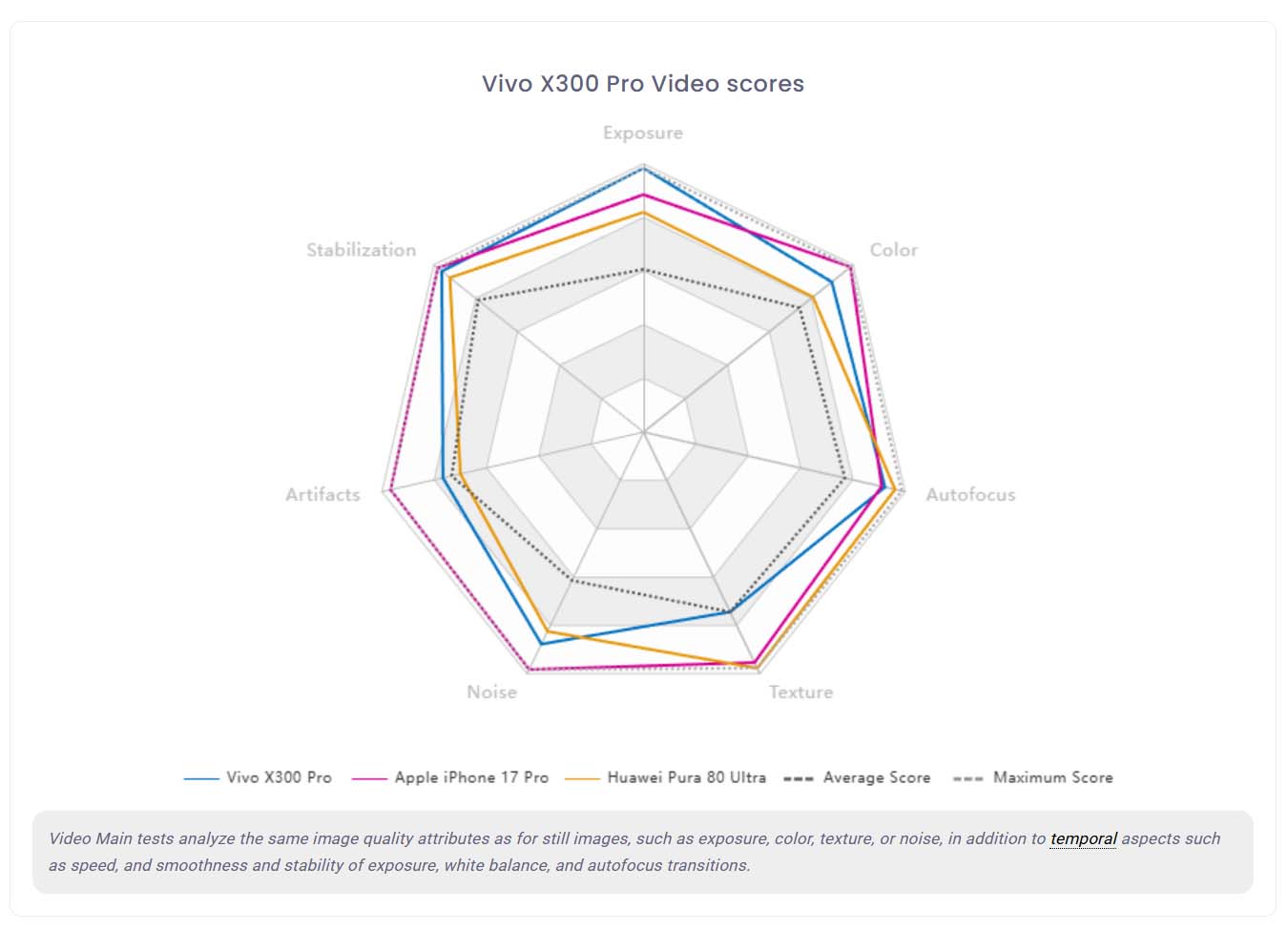Click the Color axis label

[893, 250]
